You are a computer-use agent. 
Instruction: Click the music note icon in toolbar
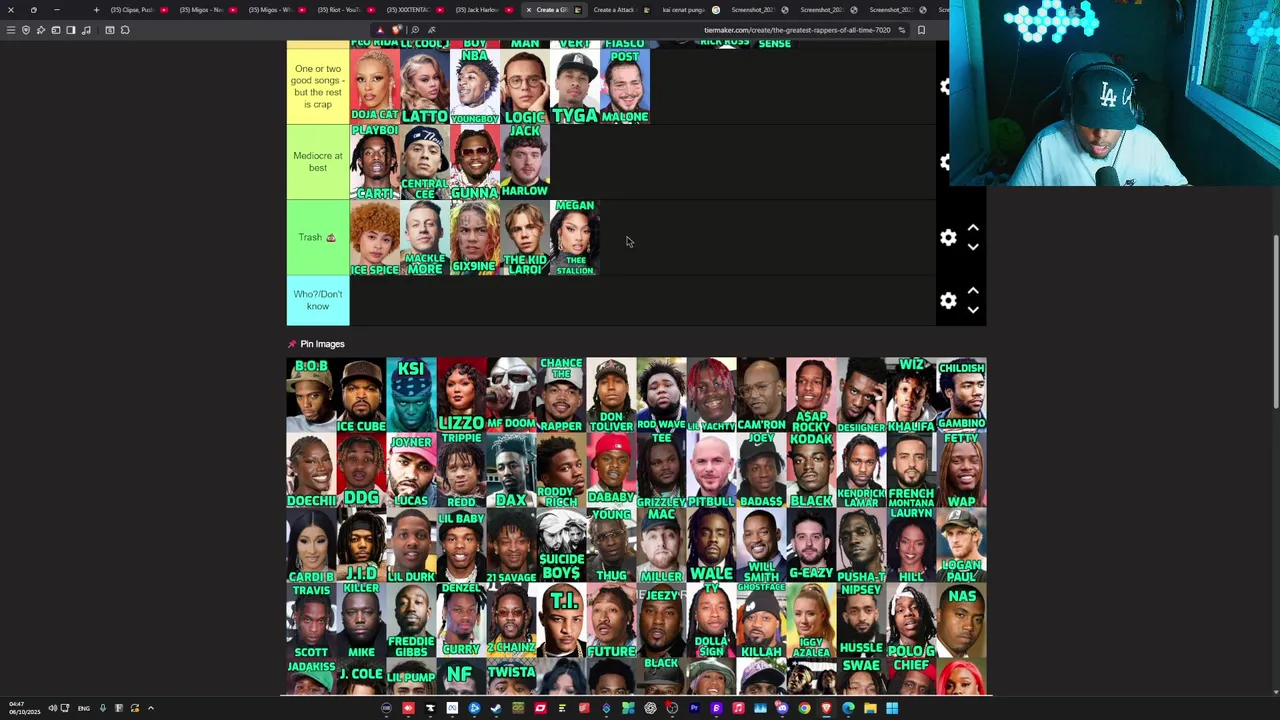(x=86, y=30)
